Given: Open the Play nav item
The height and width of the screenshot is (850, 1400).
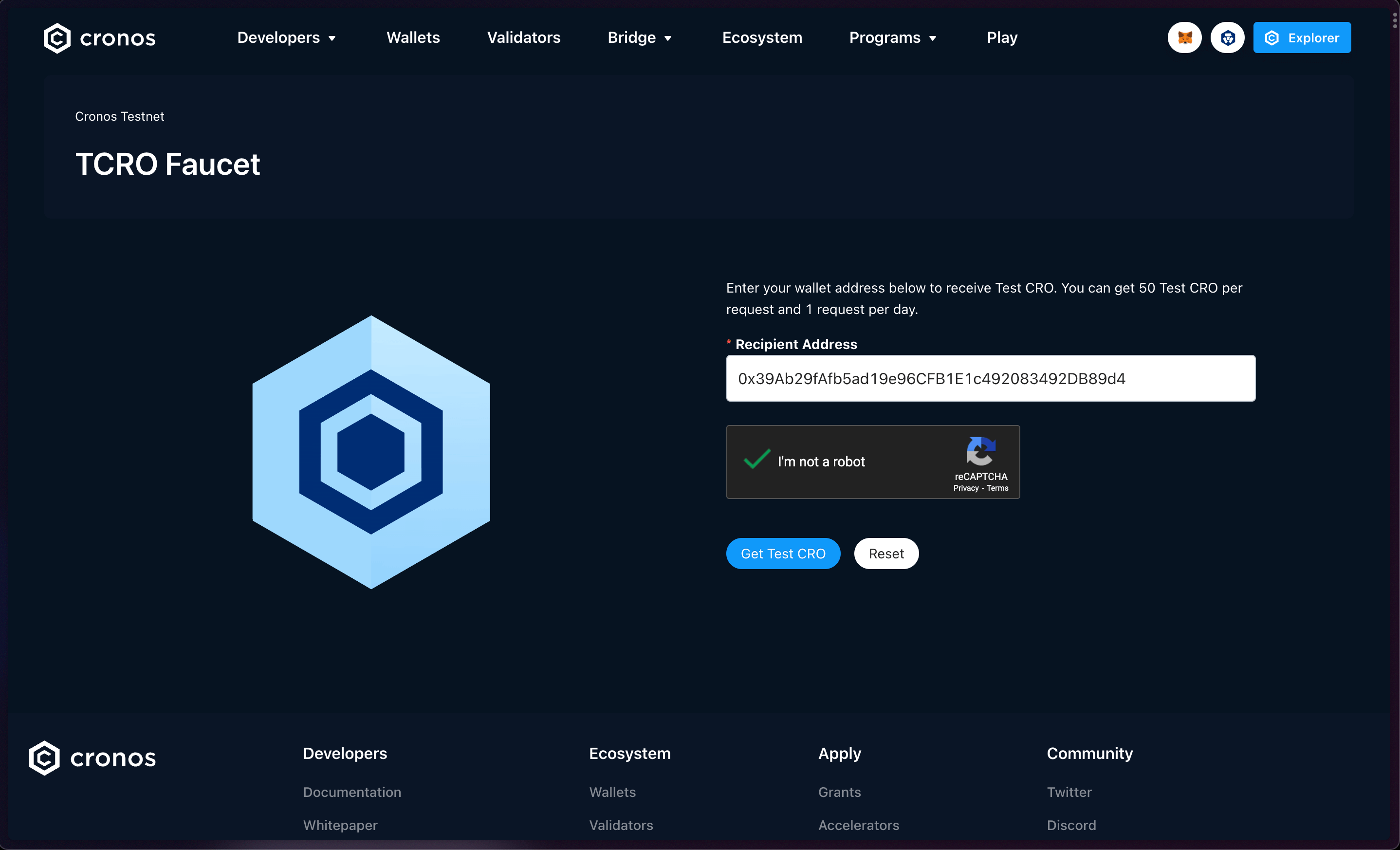Looking at the screenshot, I should (x=1002, y=37).
